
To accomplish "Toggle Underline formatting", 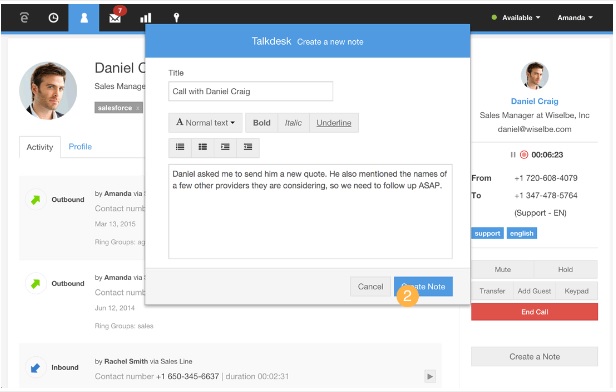I will coord(334,123).
